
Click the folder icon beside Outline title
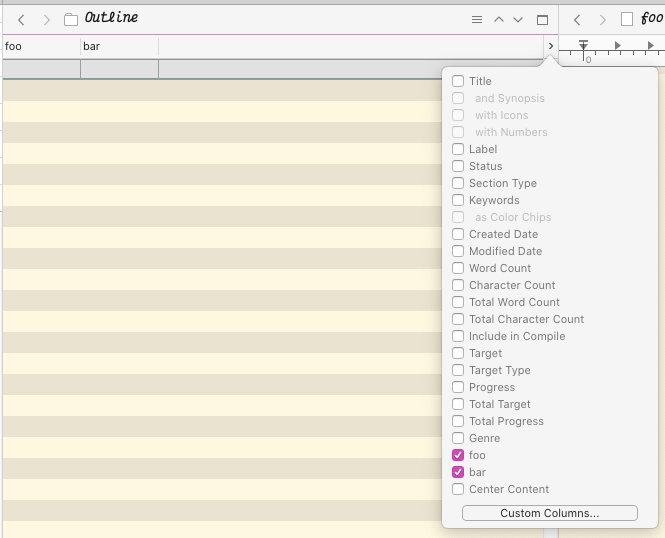[x=71, y=19]
